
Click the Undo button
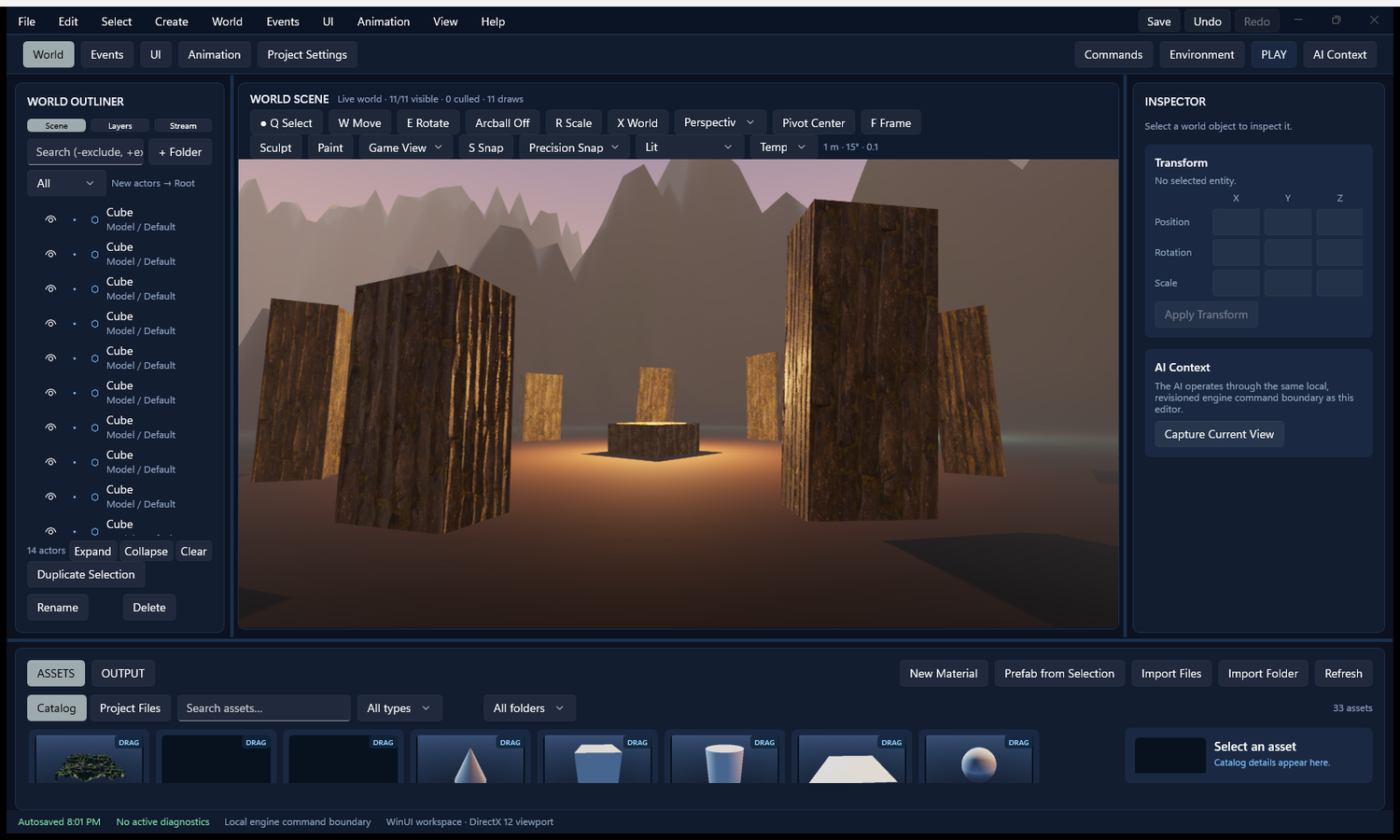1207,21
